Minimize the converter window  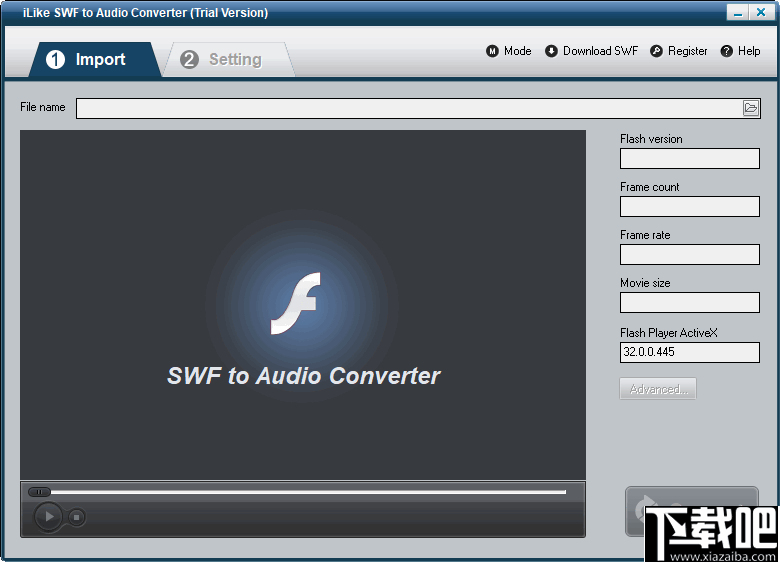point(737,12)
